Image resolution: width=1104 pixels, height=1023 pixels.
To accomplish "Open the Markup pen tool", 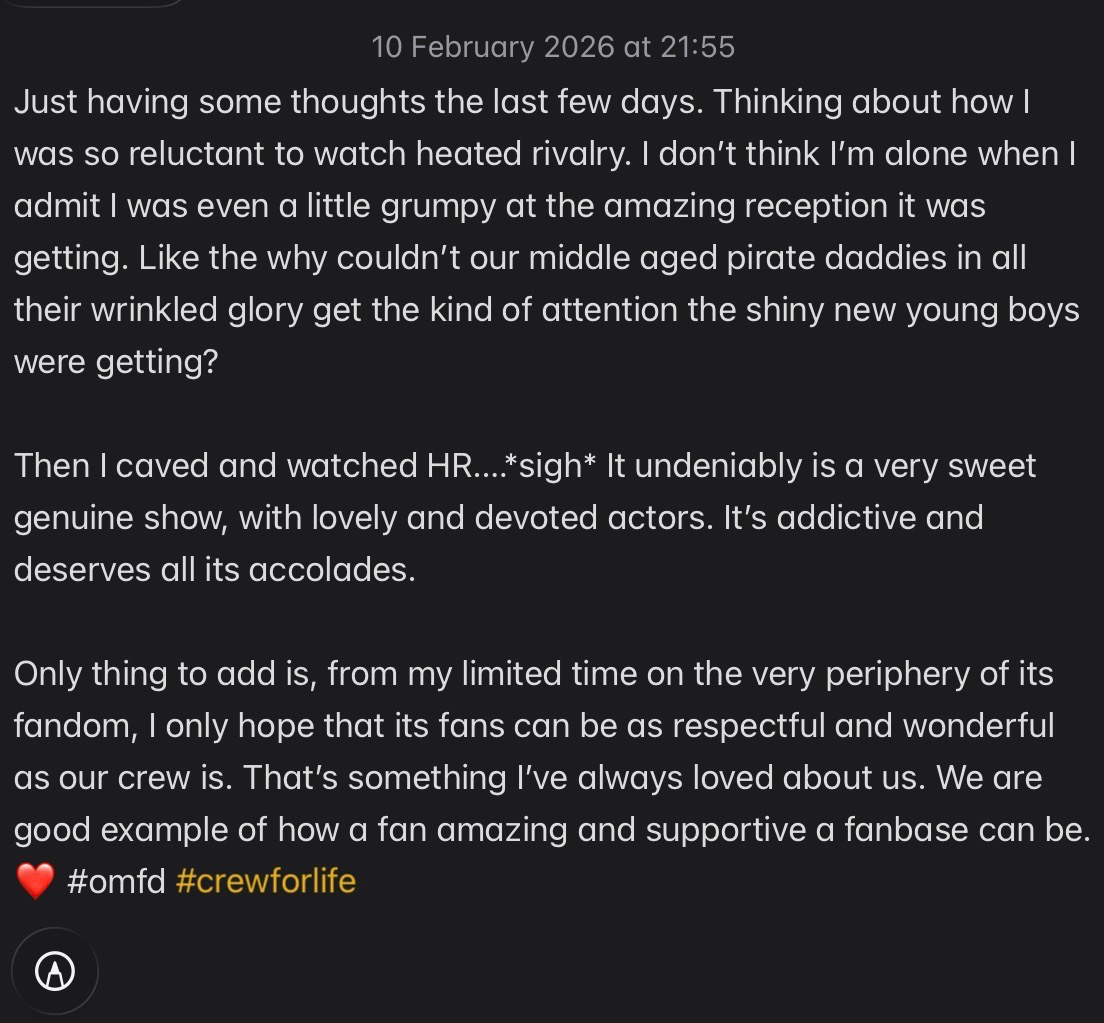I will coord(55,970).
